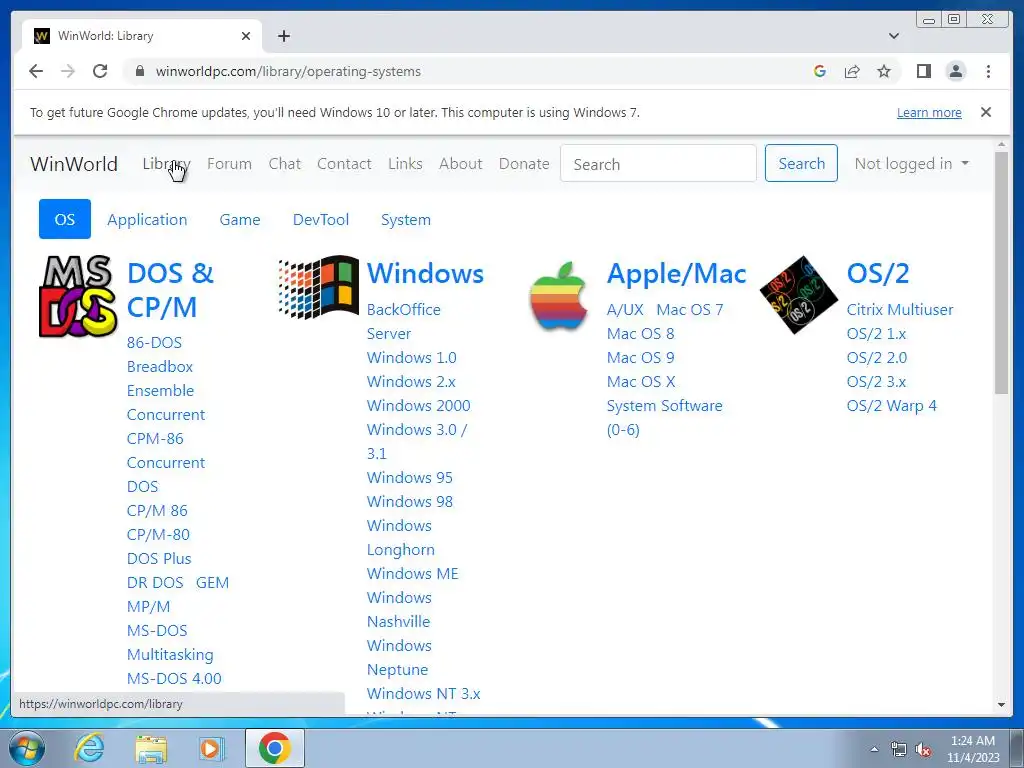Open the Mac OS X link

click(641, 381)
